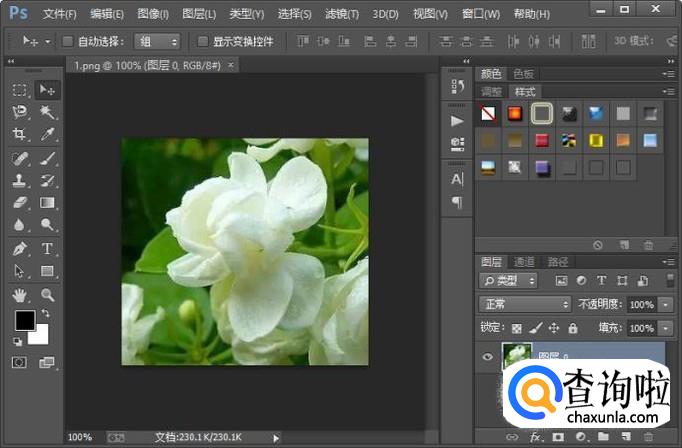Select the Hand tool
Screen dimensions: 682x448
click(x=19, y=295)
